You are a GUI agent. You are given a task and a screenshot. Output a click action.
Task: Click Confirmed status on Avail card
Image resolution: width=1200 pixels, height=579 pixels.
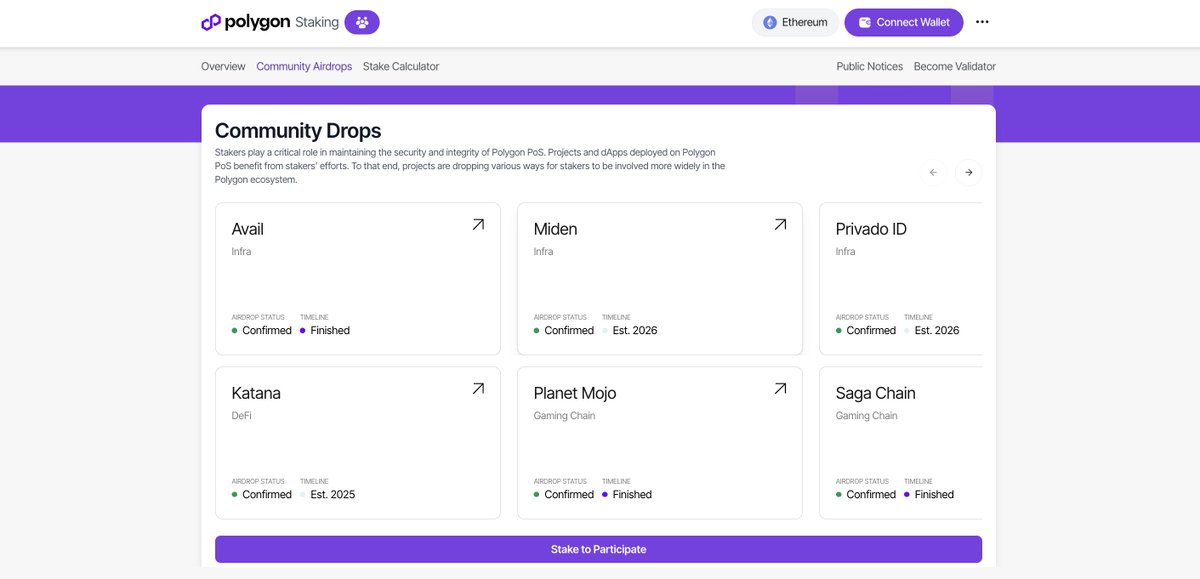262,330
